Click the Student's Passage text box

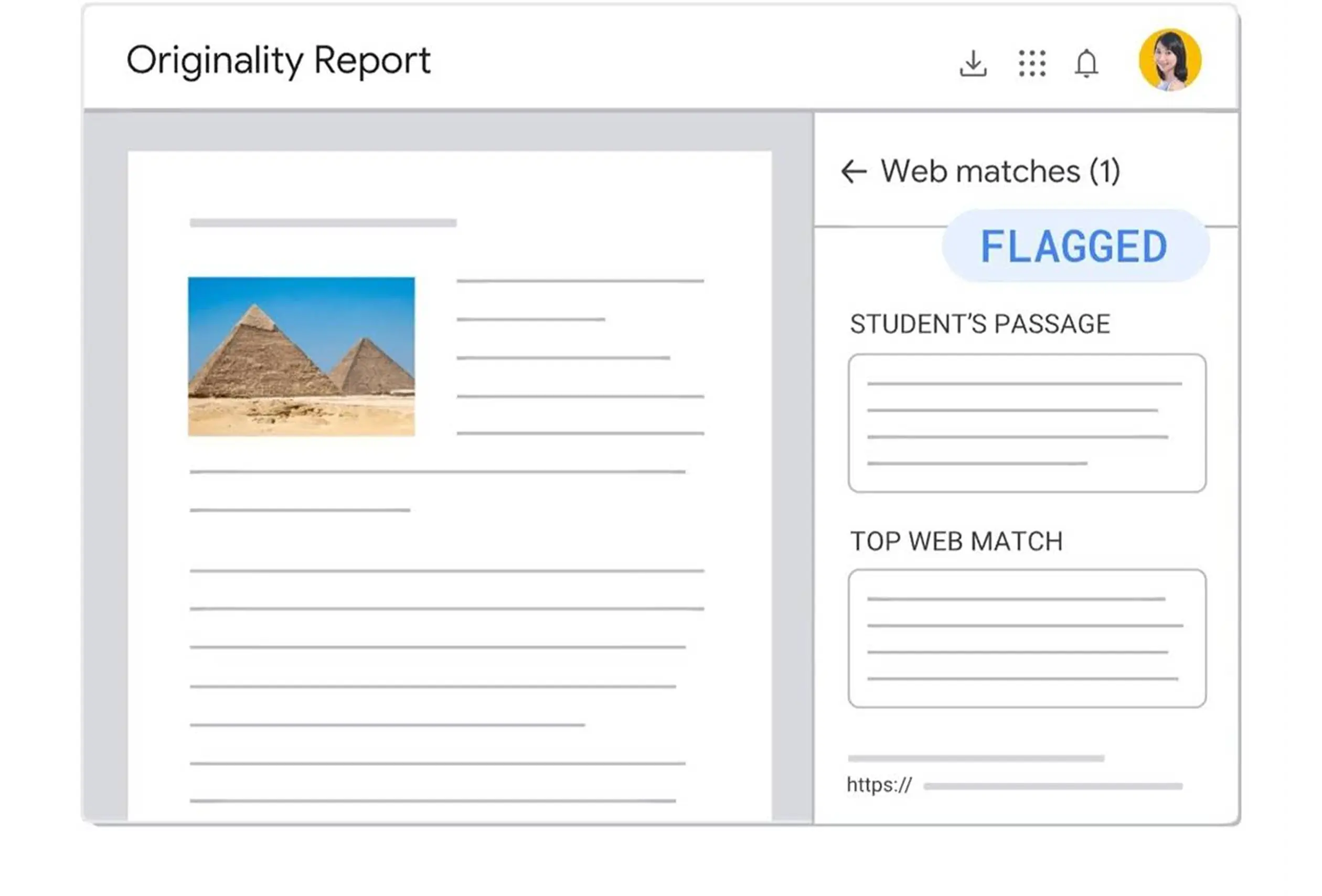tap(1026, 423)
